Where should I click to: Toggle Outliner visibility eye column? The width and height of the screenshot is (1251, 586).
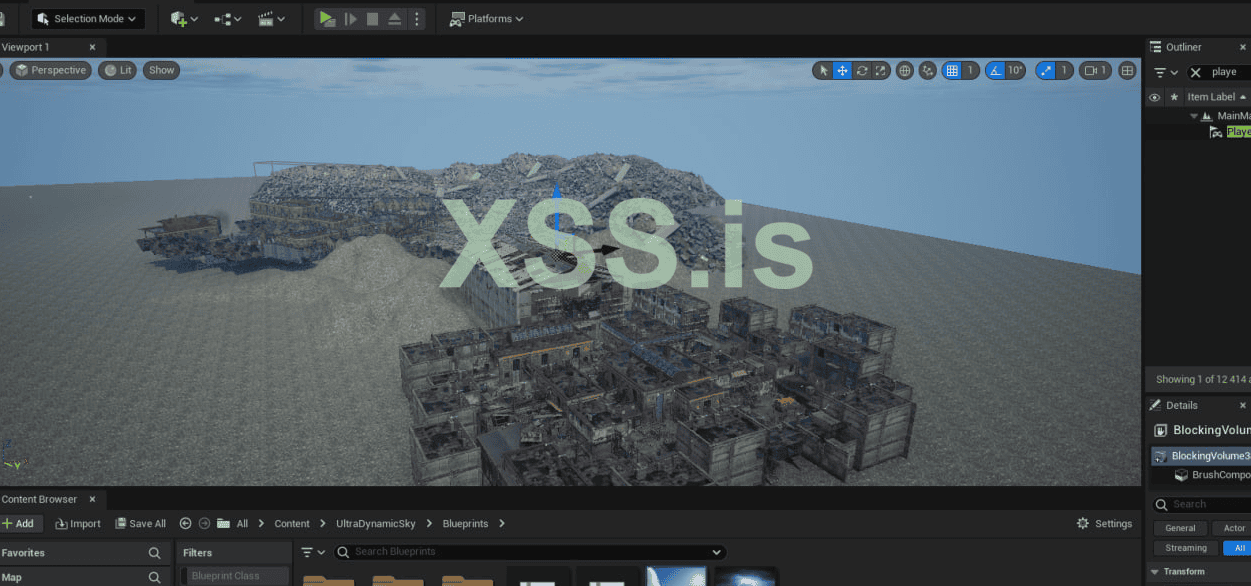(x=1154, y=97)
